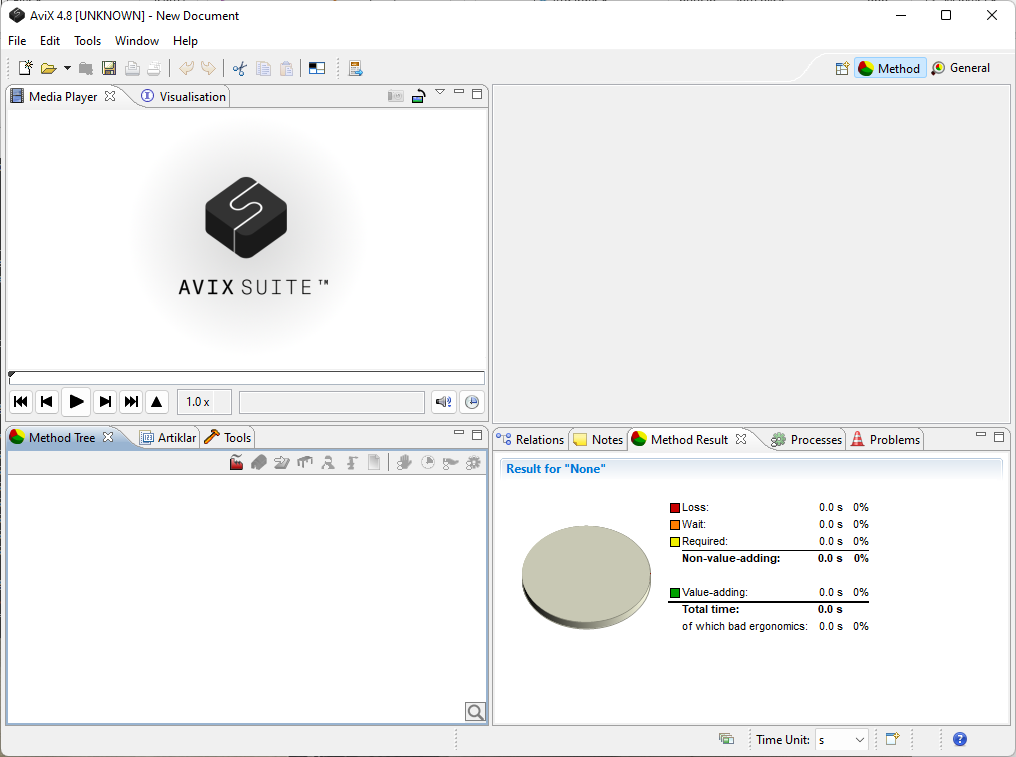Switch to the Visualisation tab
Viewport: 1016px width, 757px height.
(x=184, y=97)
